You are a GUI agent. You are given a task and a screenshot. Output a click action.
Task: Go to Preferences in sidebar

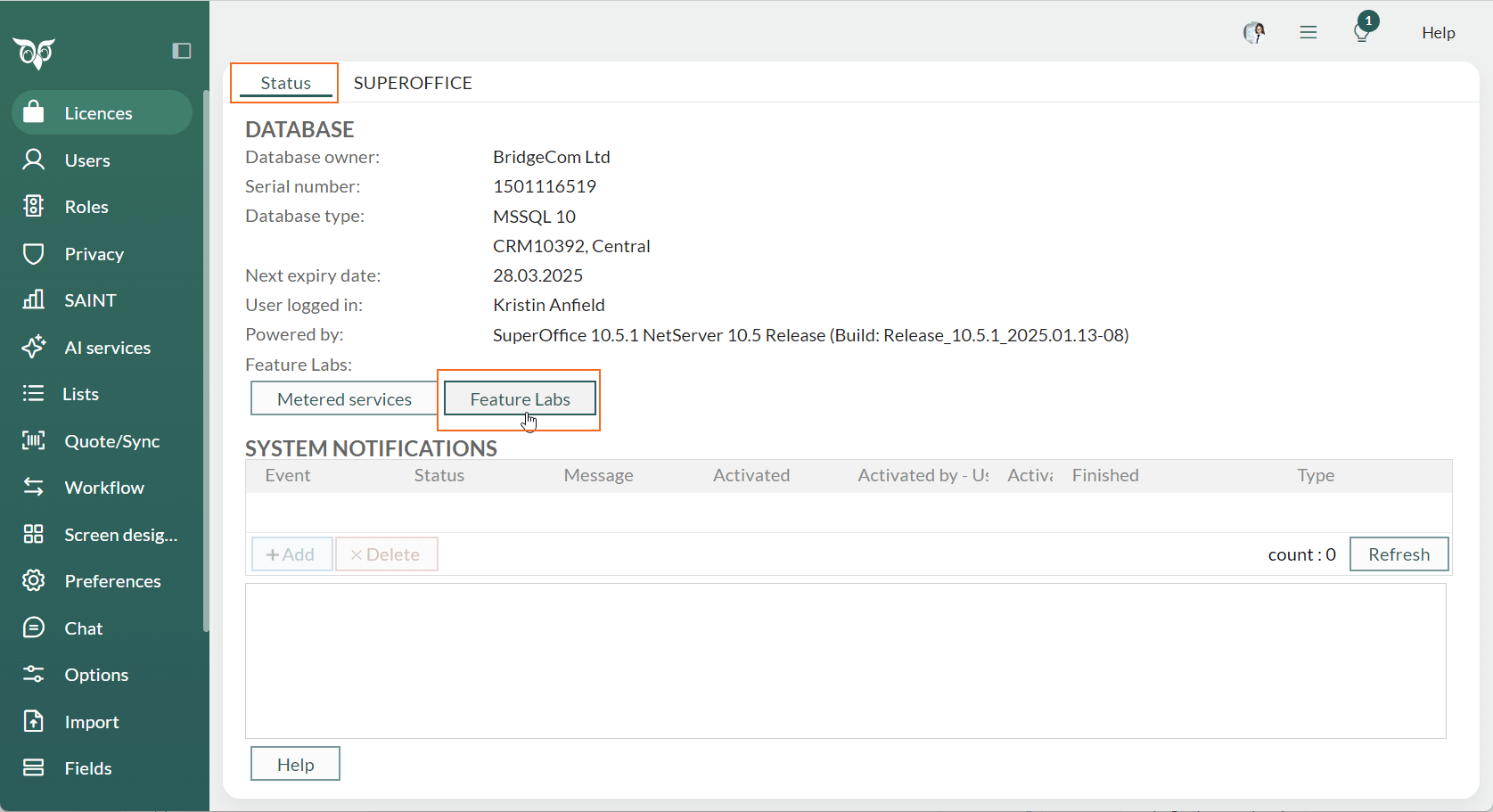(x=102, y=580)
